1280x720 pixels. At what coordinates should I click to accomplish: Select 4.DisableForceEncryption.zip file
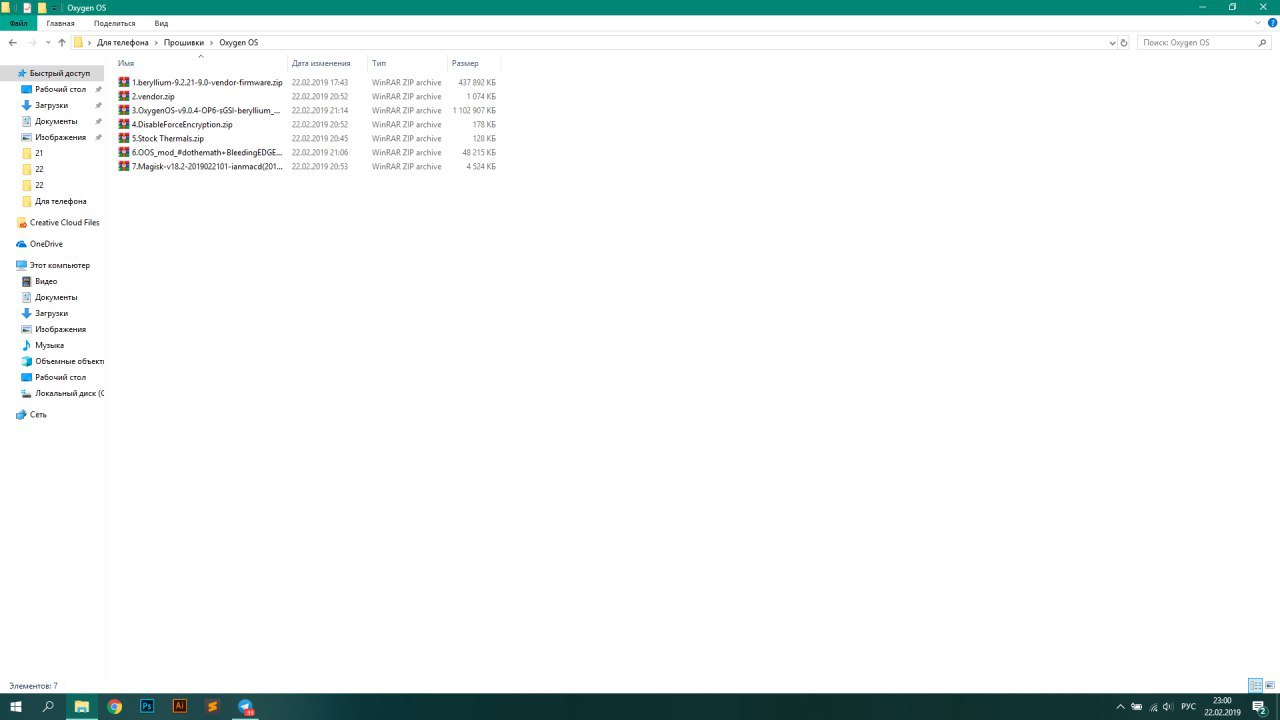point(182,124)
